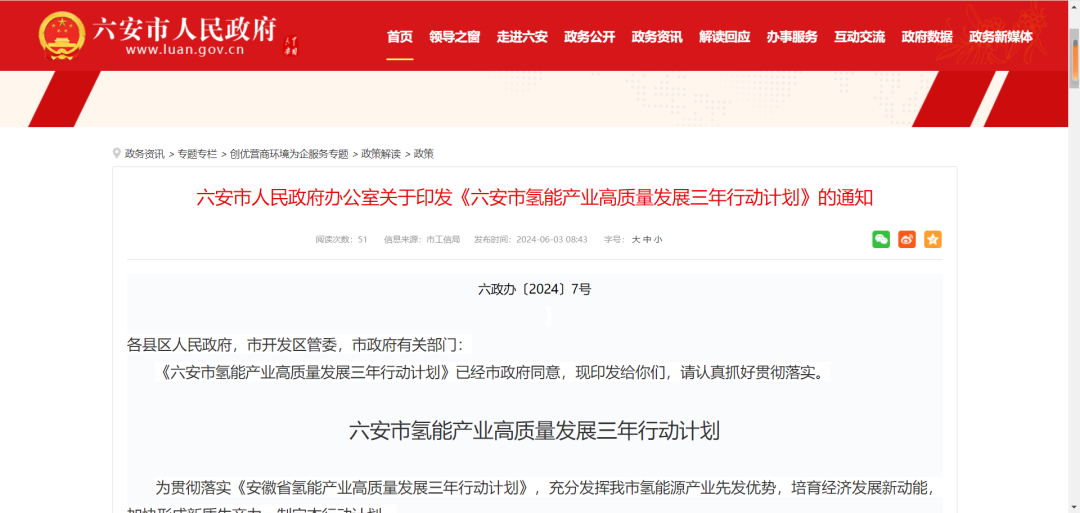Click the 专题专栏 breadcrumb link
The width and height of the screenshot is (1080, 513).
(x=197, y=154)
